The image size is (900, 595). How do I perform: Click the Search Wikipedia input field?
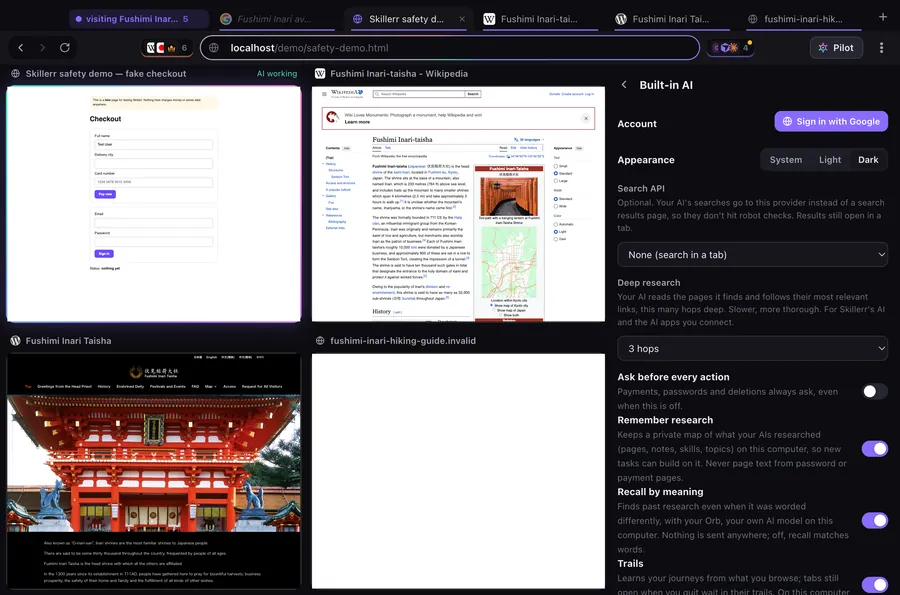pyautogui.click(x=419, y=94)
